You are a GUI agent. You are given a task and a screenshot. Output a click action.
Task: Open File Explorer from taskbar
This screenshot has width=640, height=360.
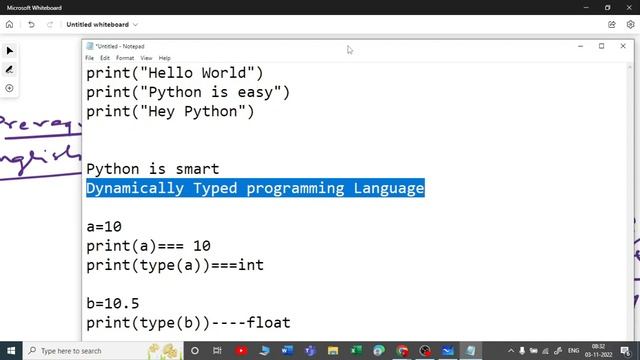coord(333,351)
